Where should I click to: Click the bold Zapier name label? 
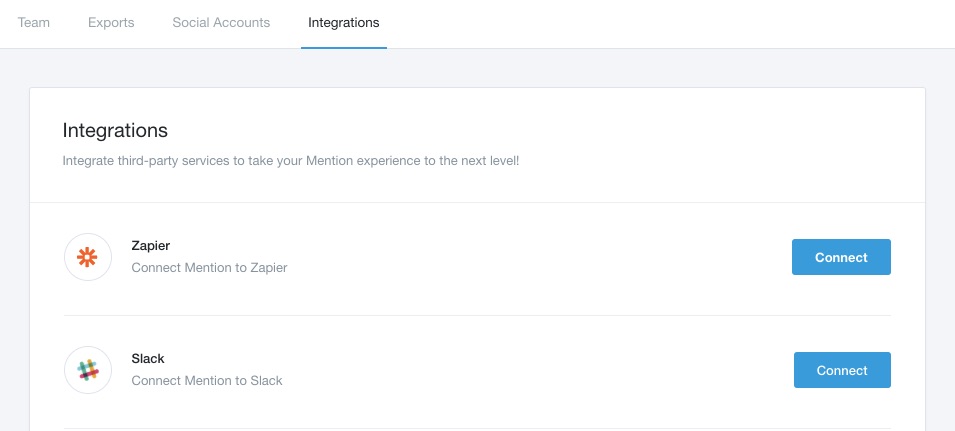click(150, 246)
